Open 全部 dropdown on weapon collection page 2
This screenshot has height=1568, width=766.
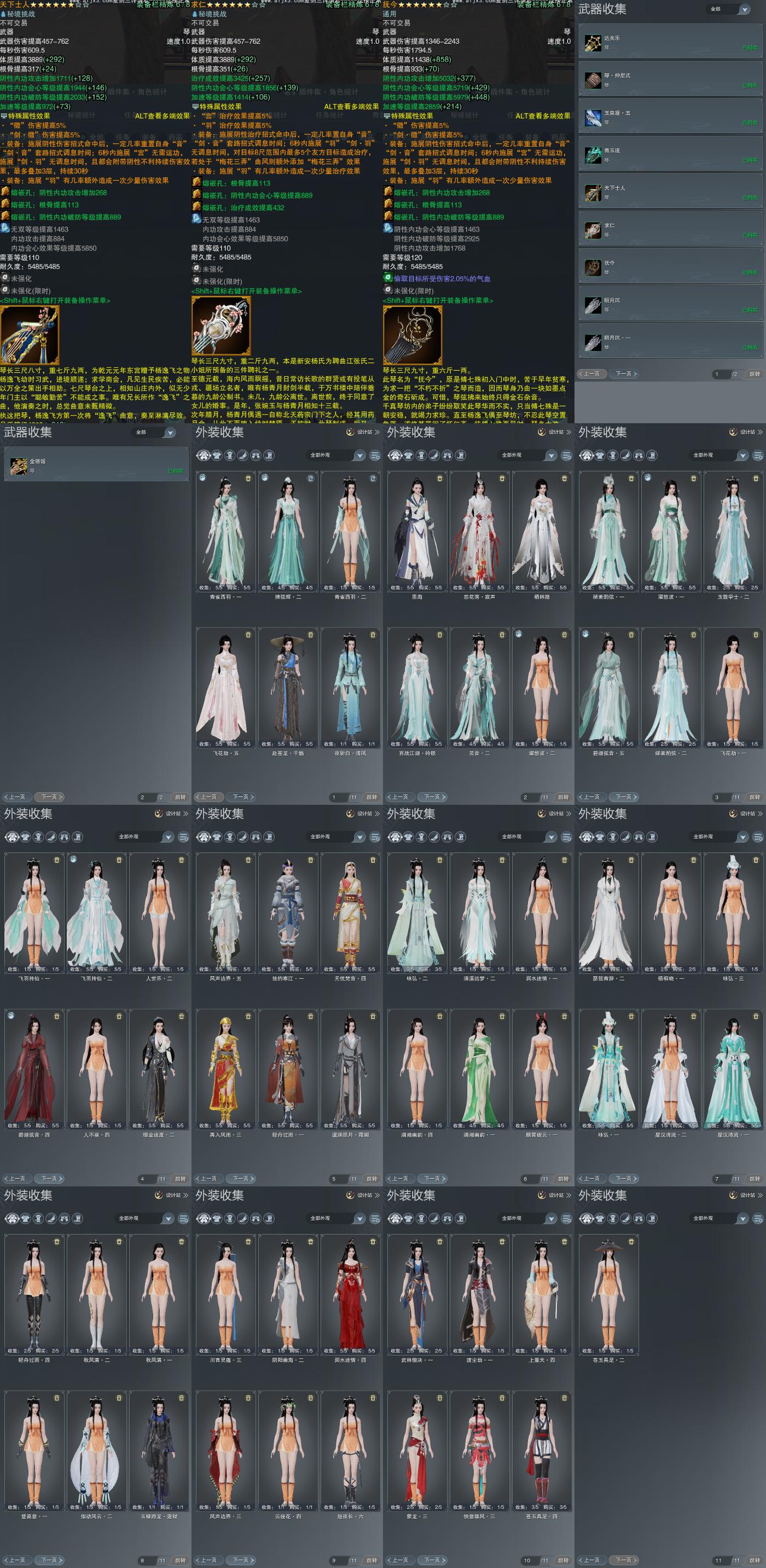click(153, 432)
